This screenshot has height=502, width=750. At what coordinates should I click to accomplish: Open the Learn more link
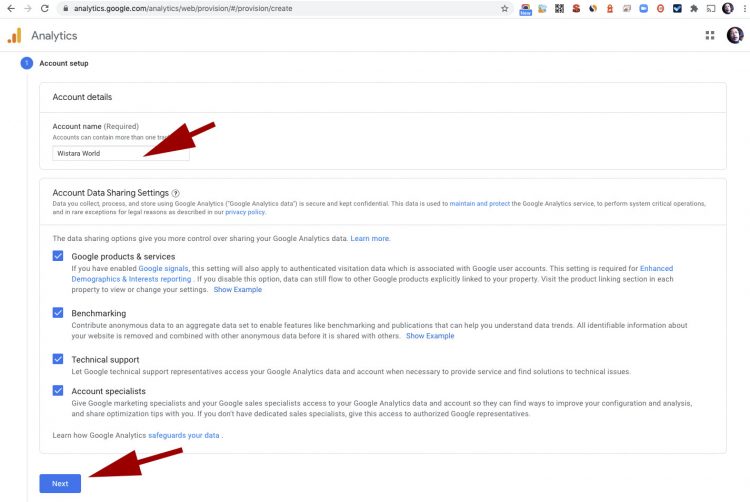tap(370, 239)
